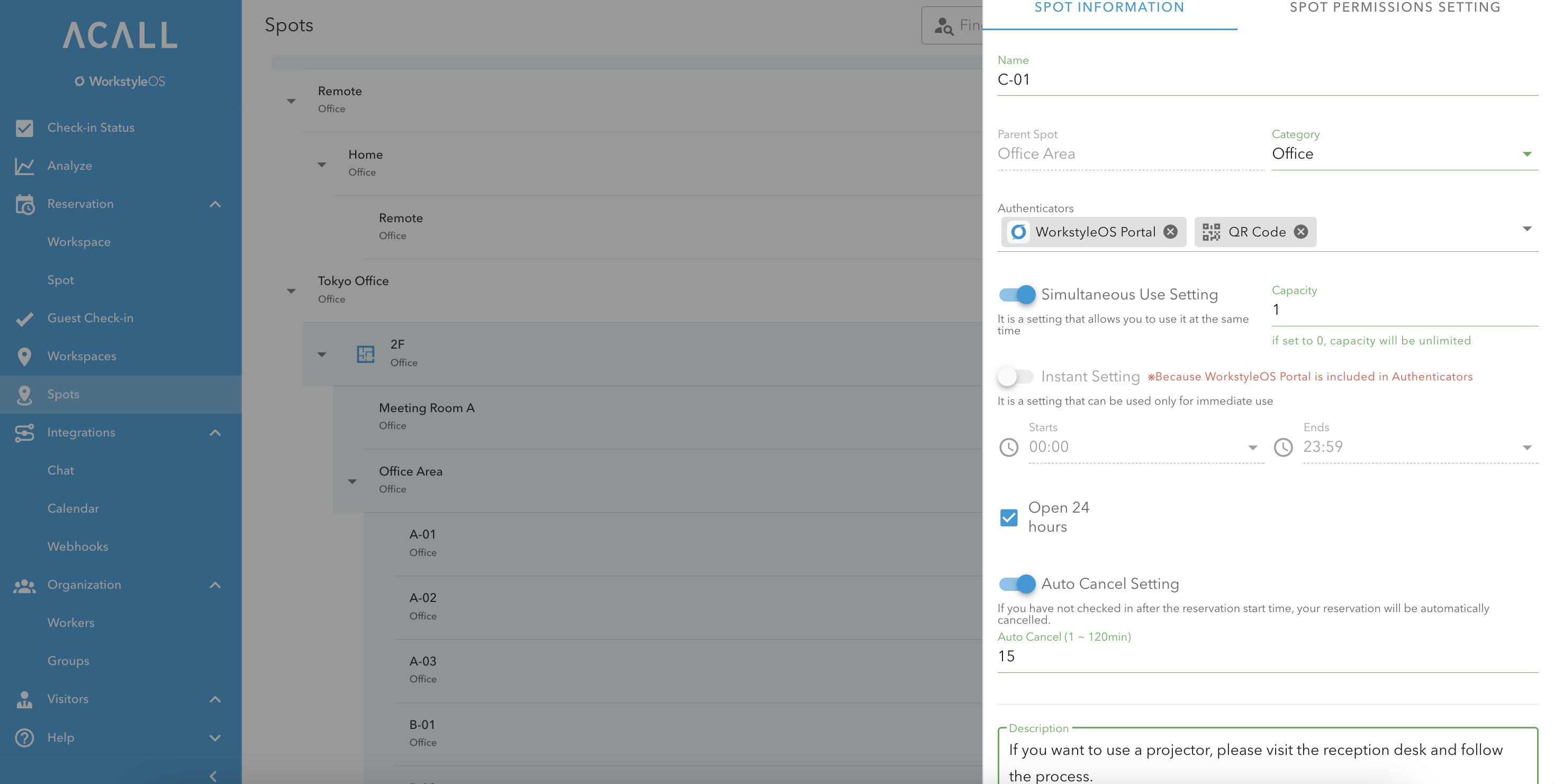
Task: Click the find user search icon
Action: point(944,25)
